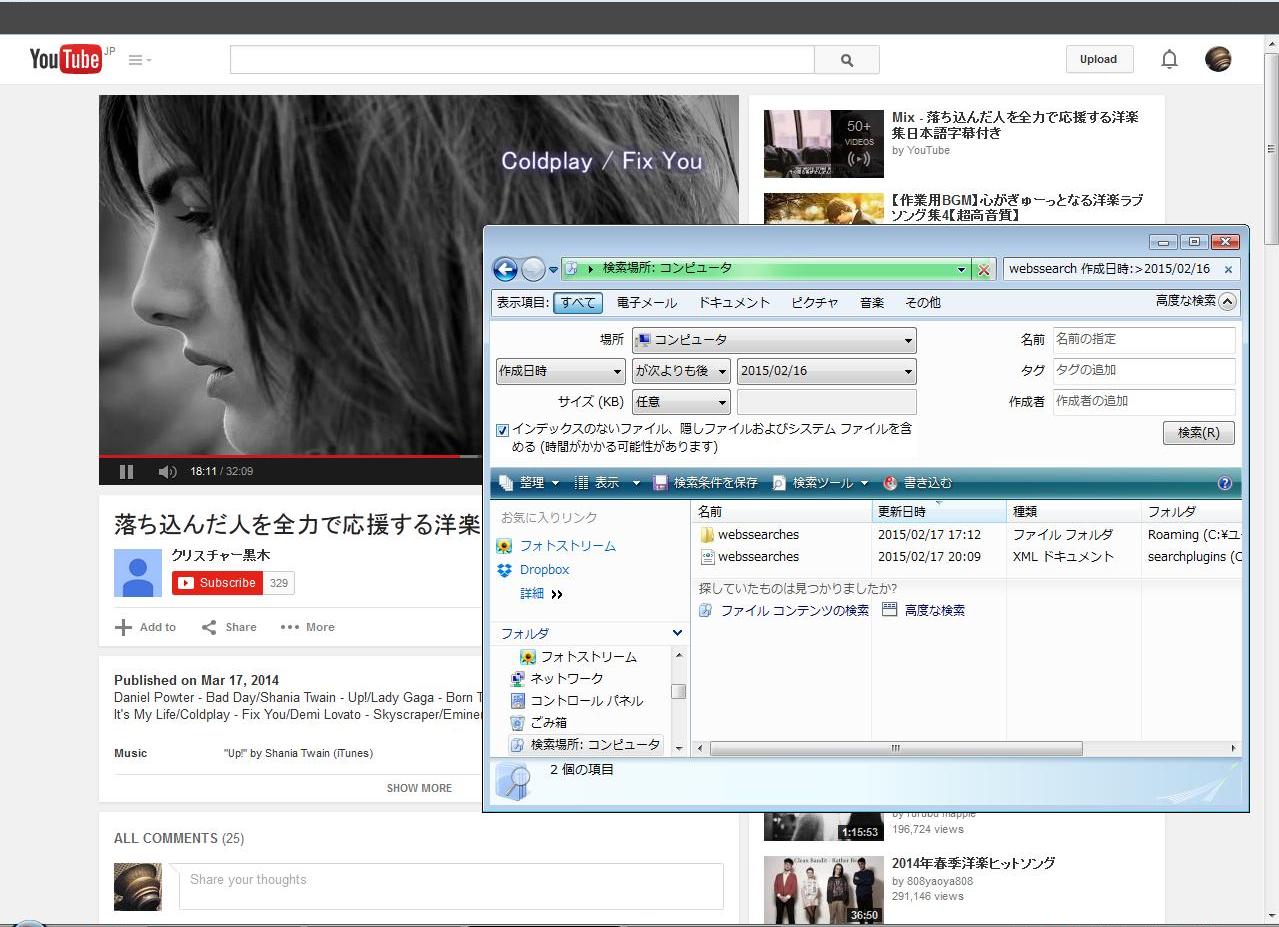Open 2014年春季洋楽ヒットソング video thumbnail
The height and width of the screenshot is (927, 1279).
(824, 890)
